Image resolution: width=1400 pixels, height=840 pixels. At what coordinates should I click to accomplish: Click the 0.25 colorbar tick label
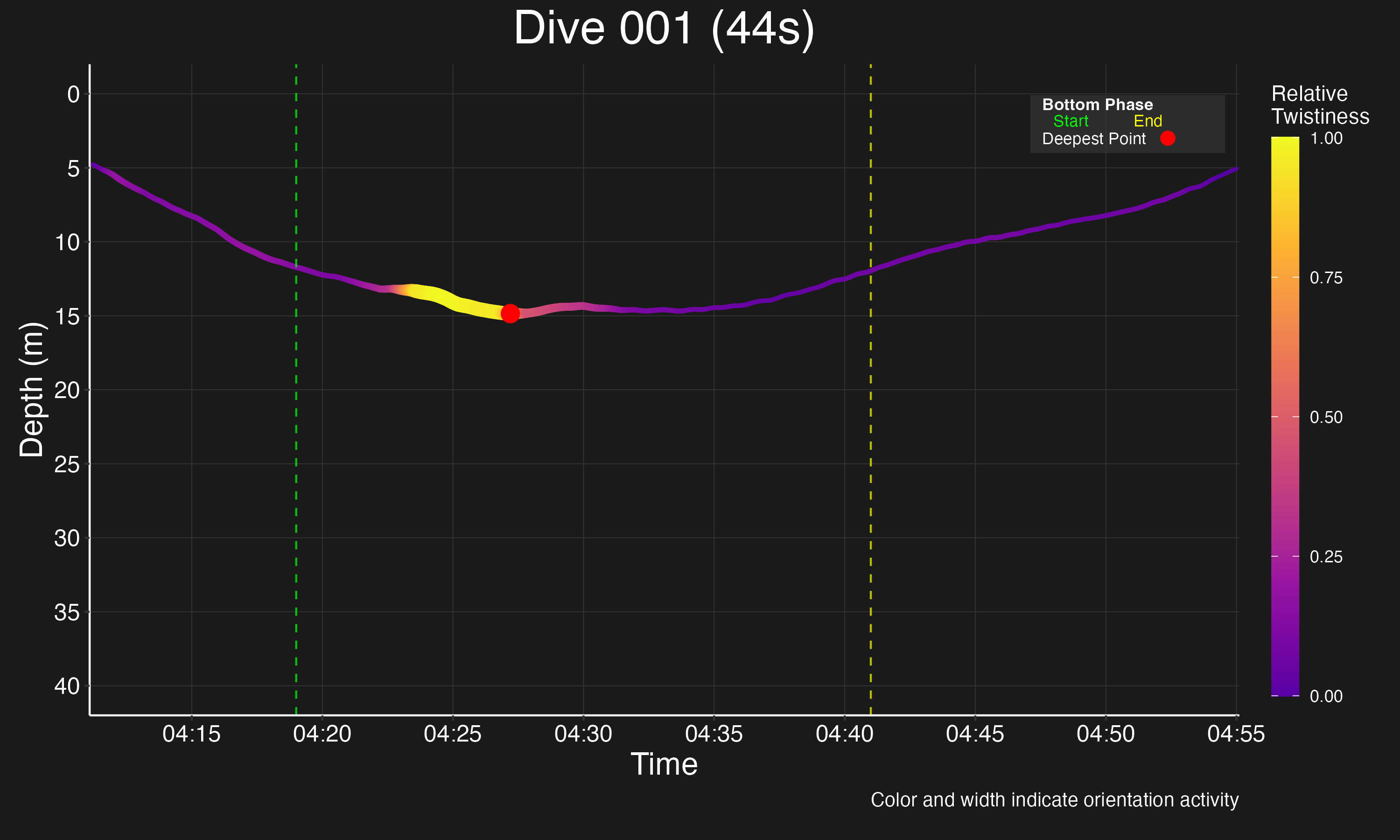[1326, 557]
